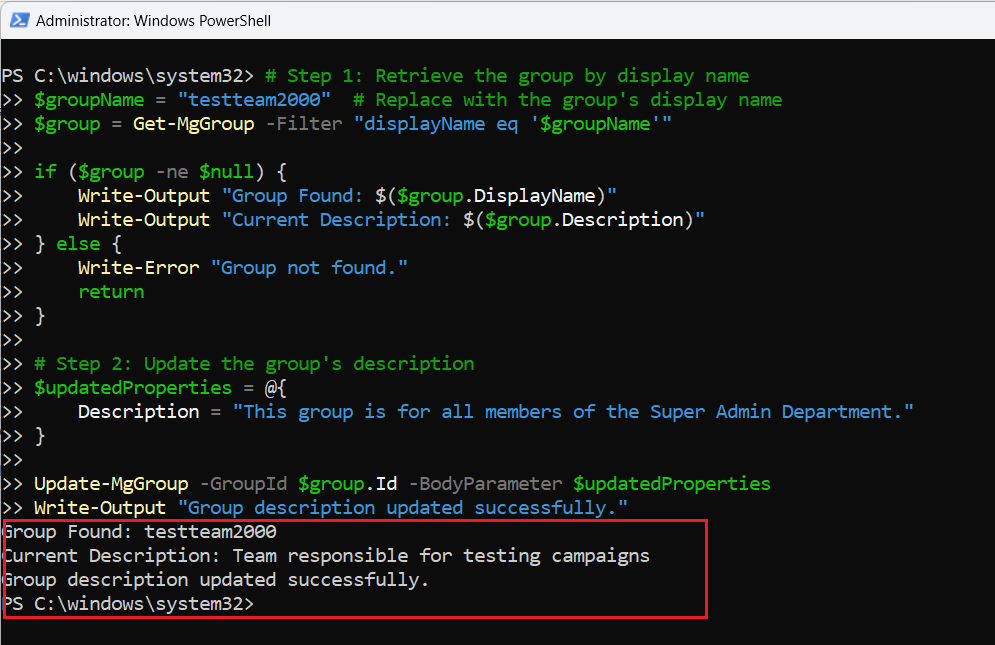Viewport: 995px width, 645px height.
Task: Click the output "Group description updated successfully."
Action: click(x=216, y=580)
